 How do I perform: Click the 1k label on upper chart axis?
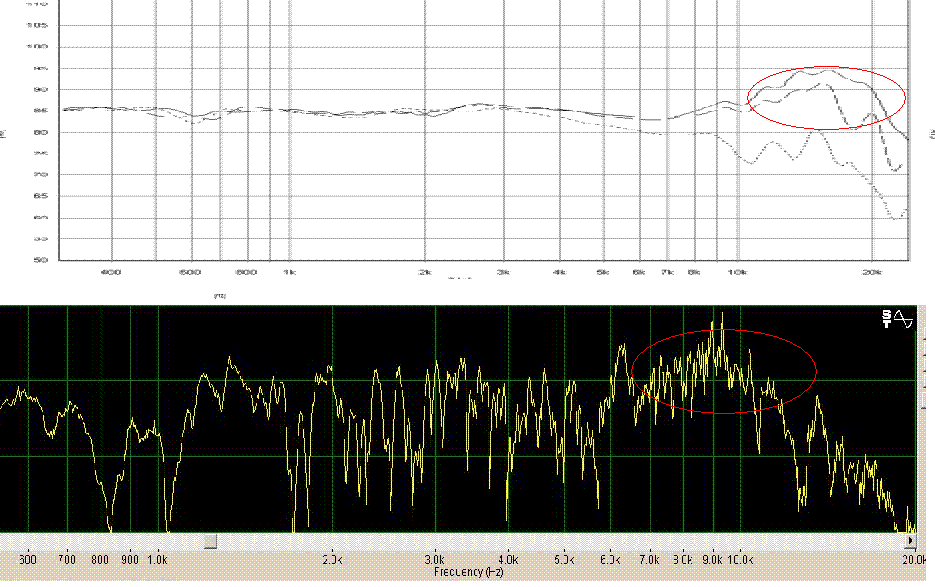[289, 272]
